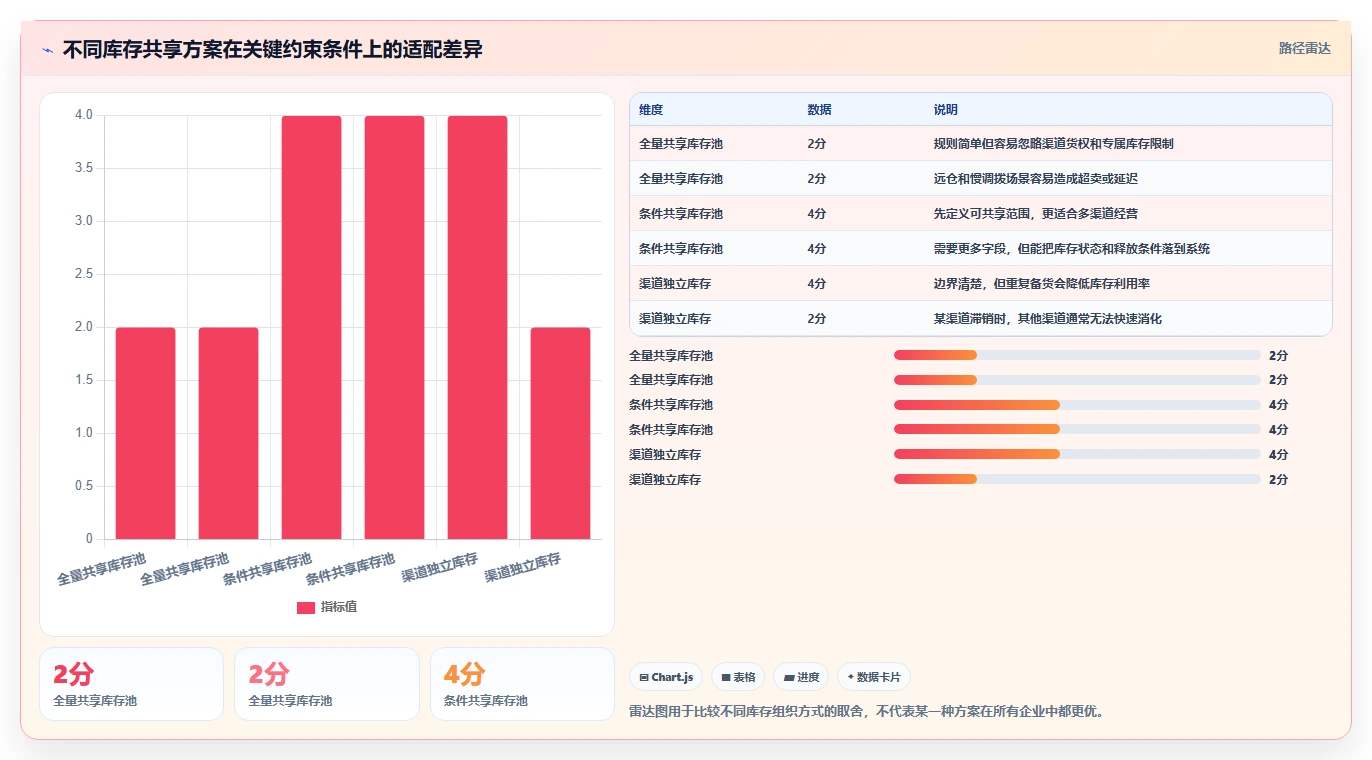Click the footer note starting with 雷达图用于比较
This screenshot has height=760, width=1372.
(x=866, y=712)
